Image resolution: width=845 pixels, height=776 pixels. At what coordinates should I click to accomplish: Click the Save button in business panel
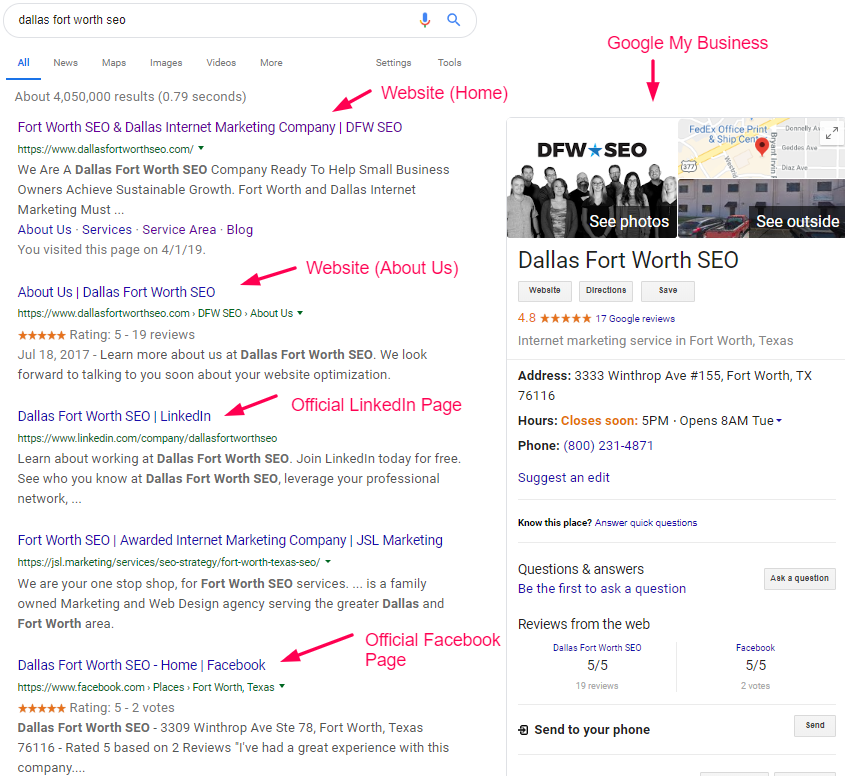point(668,291)
